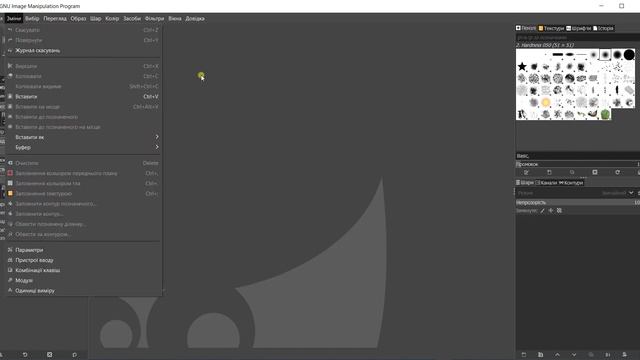Switch to the Історія tab

pyautogui.click(x=603, y=28)
